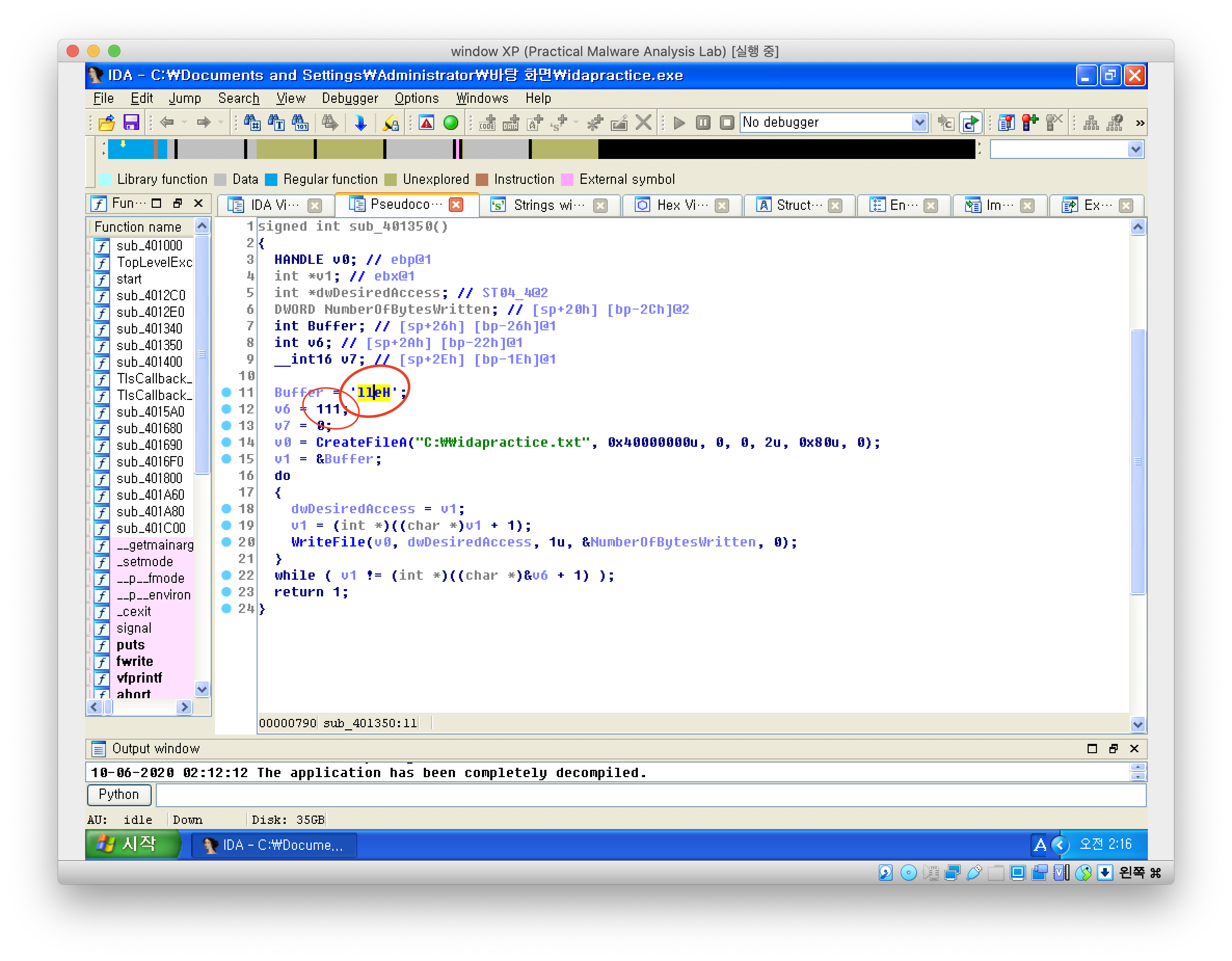Open the Edit menu
Image resolution: width=1232 pixels, height=961 pixels.
point(142,98)
